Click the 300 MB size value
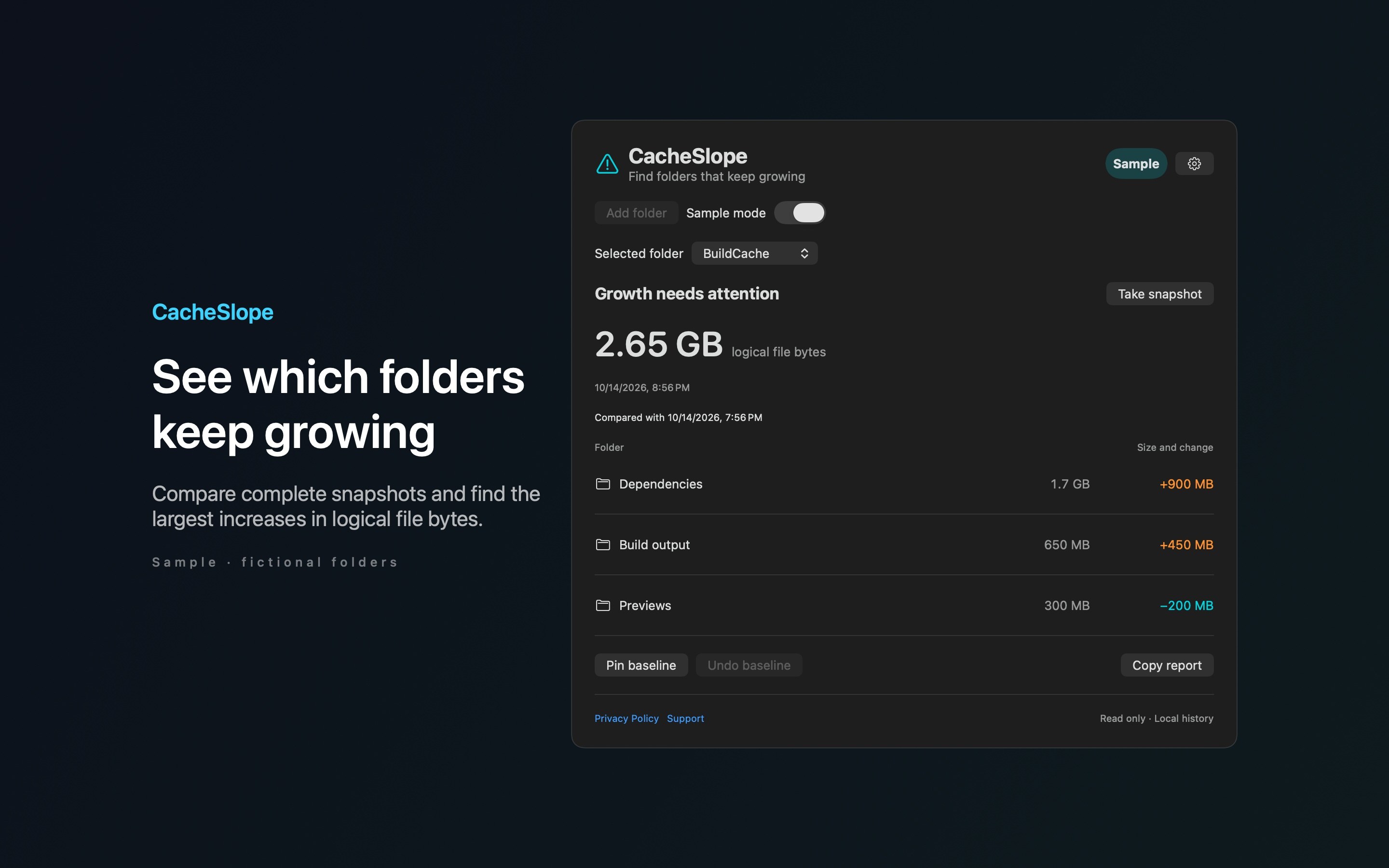The height and width of the screenshot is (868, 1389). [x=1066, y=605]
